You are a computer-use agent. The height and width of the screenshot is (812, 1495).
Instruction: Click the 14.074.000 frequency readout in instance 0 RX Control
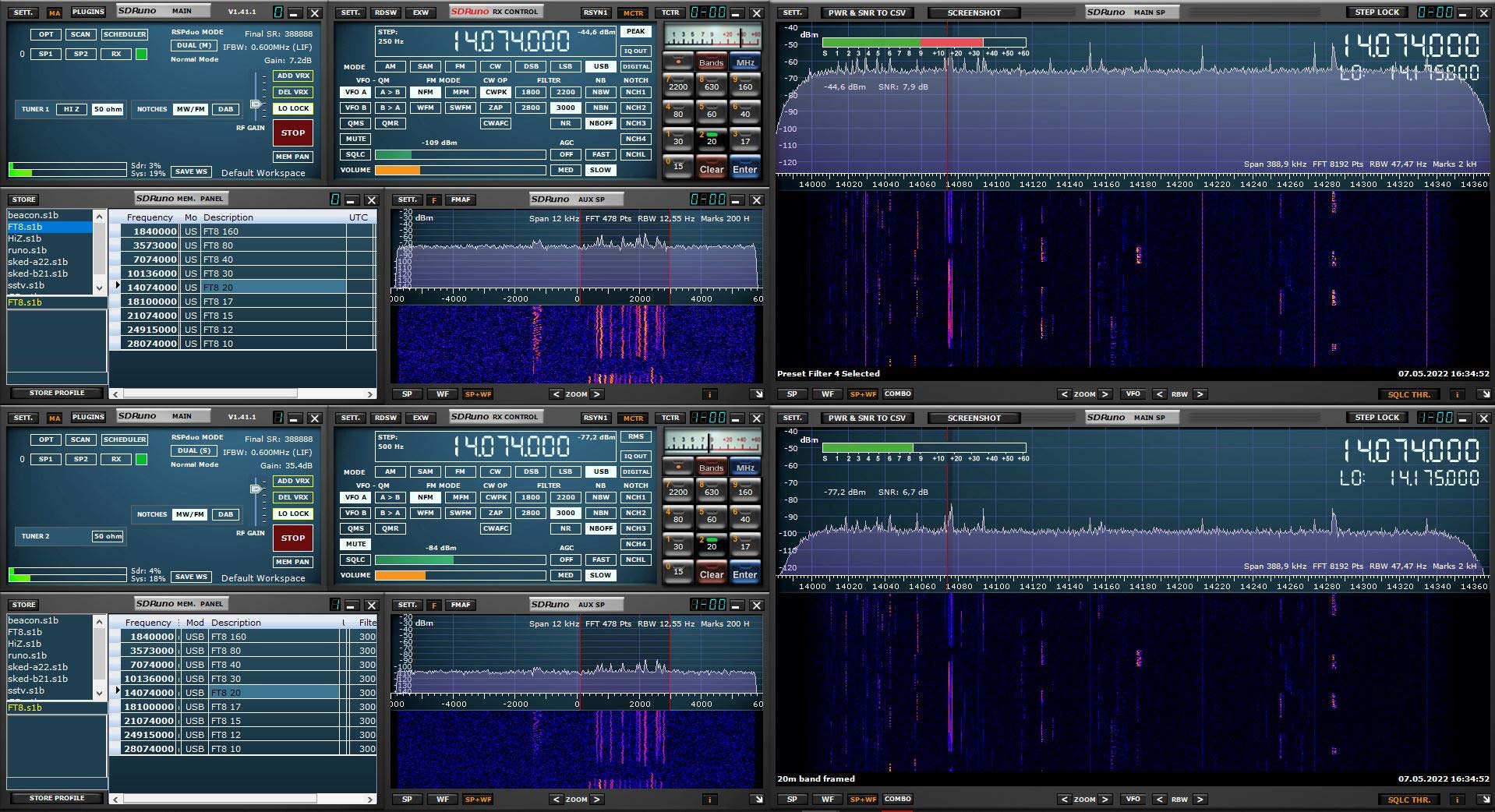(x=511, y=41)
